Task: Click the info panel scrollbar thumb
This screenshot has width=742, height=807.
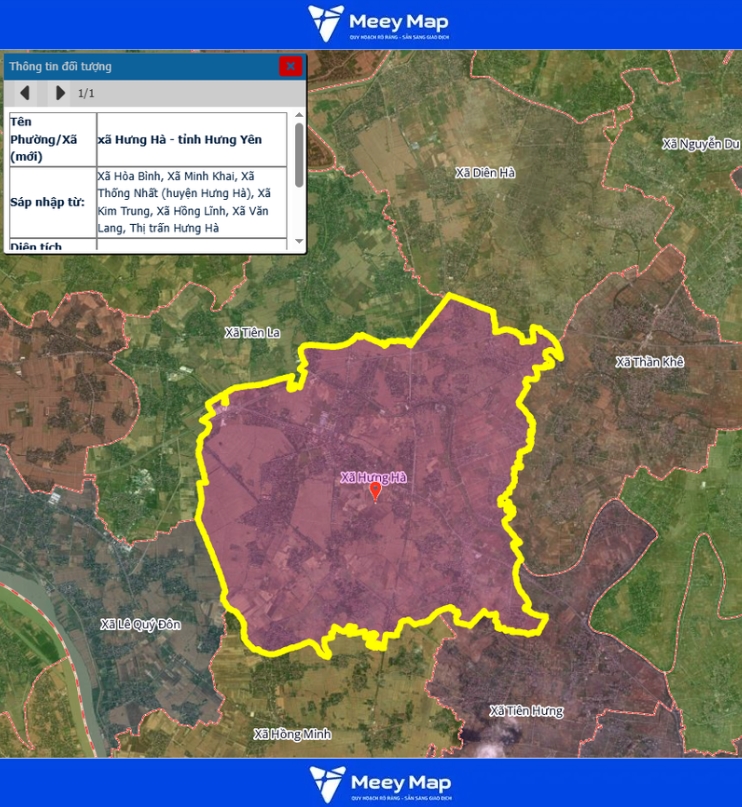Action: pos(298,149)
